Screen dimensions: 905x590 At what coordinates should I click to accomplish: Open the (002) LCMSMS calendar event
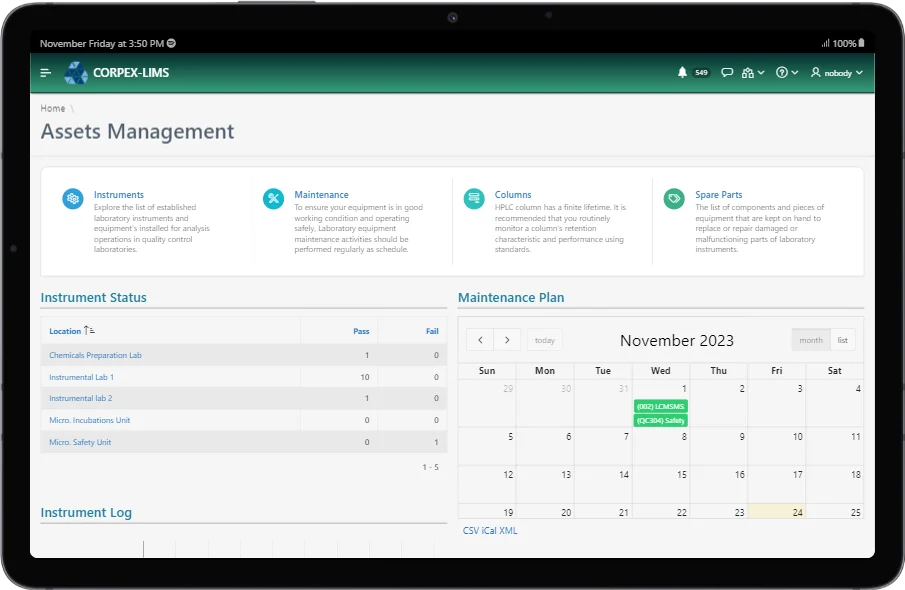coord(660,406)
